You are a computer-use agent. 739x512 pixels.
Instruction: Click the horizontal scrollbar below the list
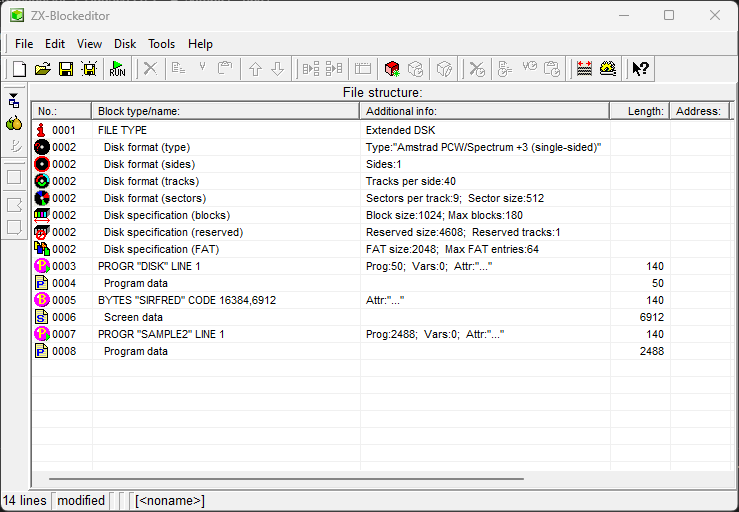point(286,479)
